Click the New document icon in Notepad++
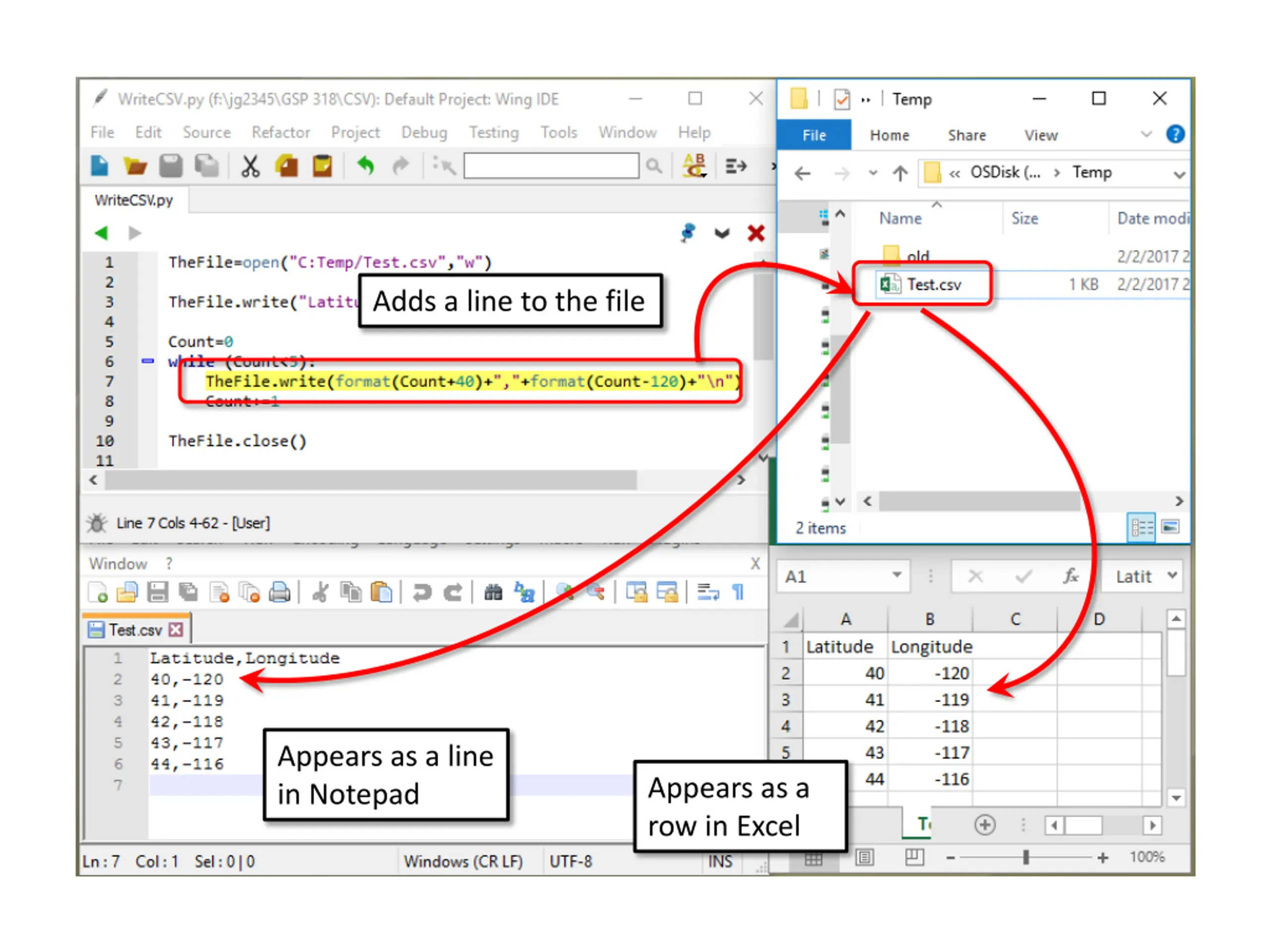The width and height of the screenshot is (1270, 952). [98, 592]
